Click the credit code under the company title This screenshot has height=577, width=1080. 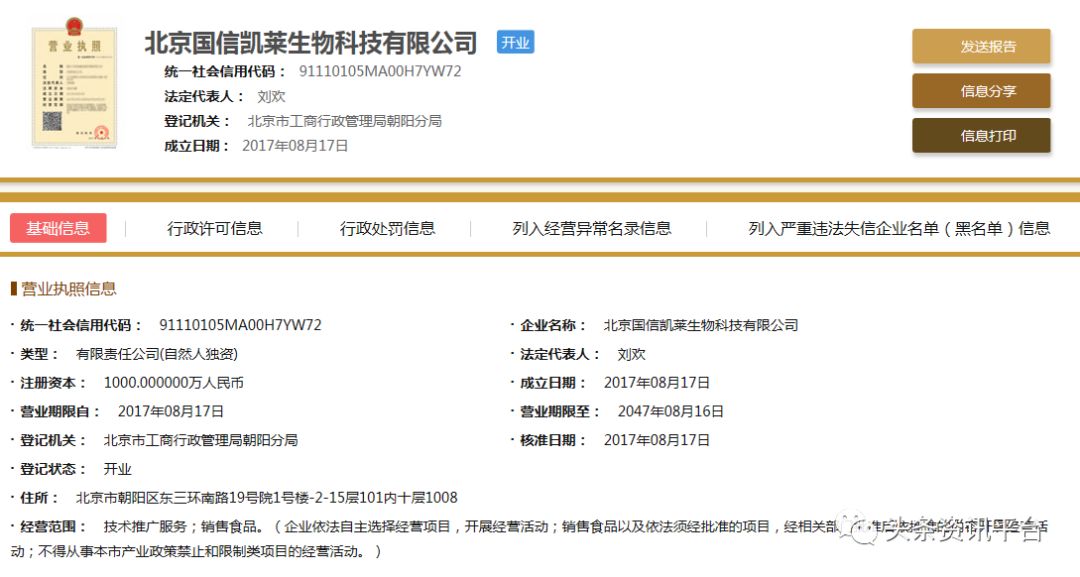pyautogui.click(x=380, y=71)
